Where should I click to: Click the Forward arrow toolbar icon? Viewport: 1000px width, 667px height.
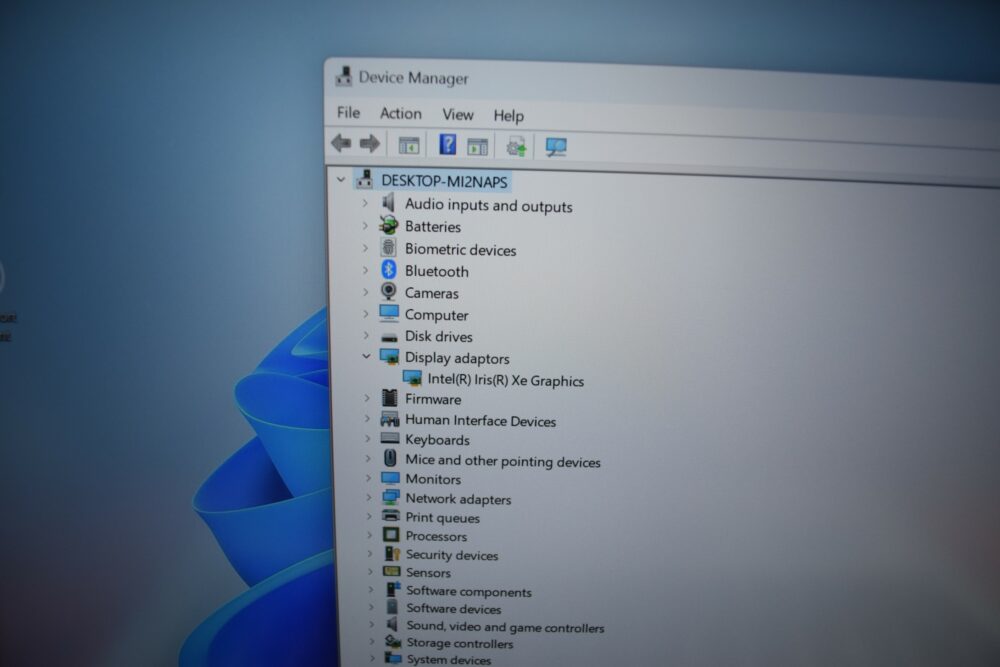(x=370, y=144)
